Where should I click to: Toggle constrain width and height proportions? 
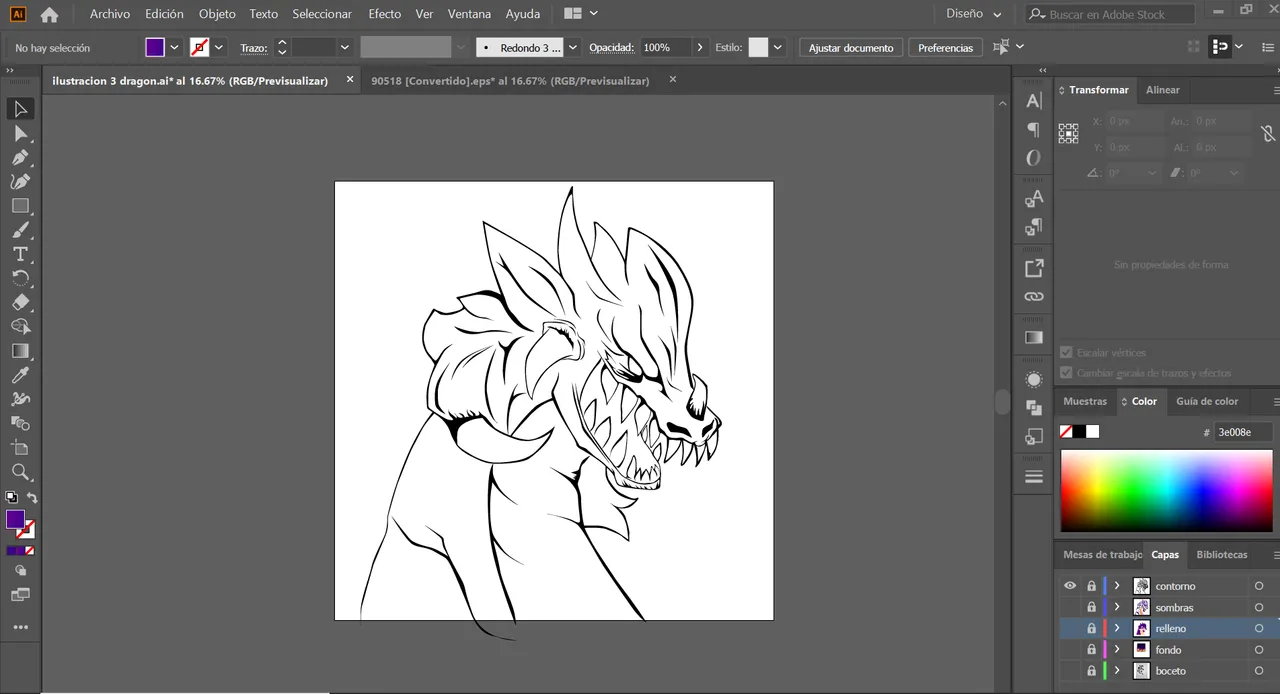pyautogui.click(x=1267, y=133)
